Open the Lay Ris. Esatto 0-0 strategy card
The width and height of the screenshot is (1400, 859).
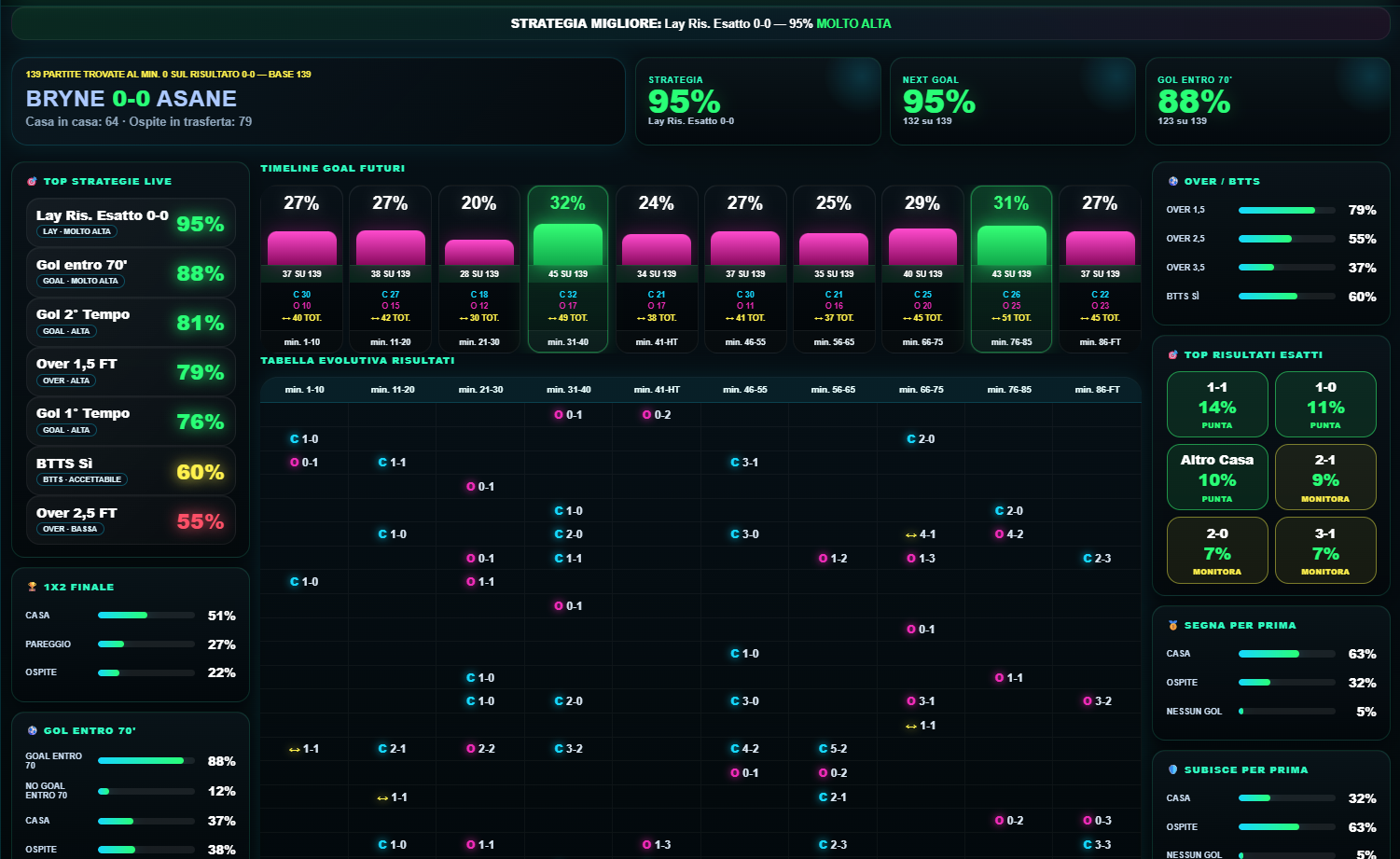131,223
